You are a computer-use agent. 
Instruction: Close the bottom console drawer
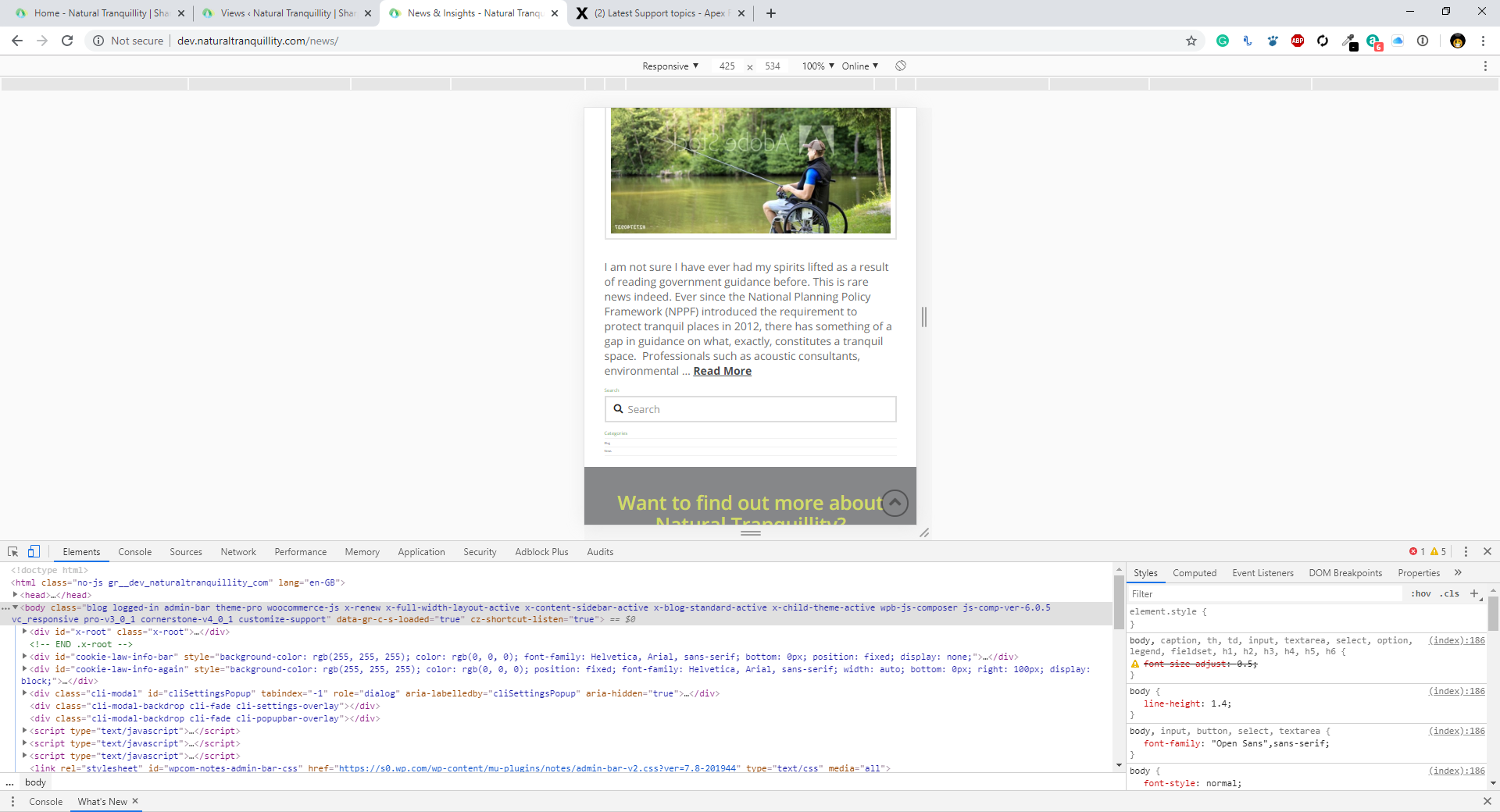coord(1487,801)
